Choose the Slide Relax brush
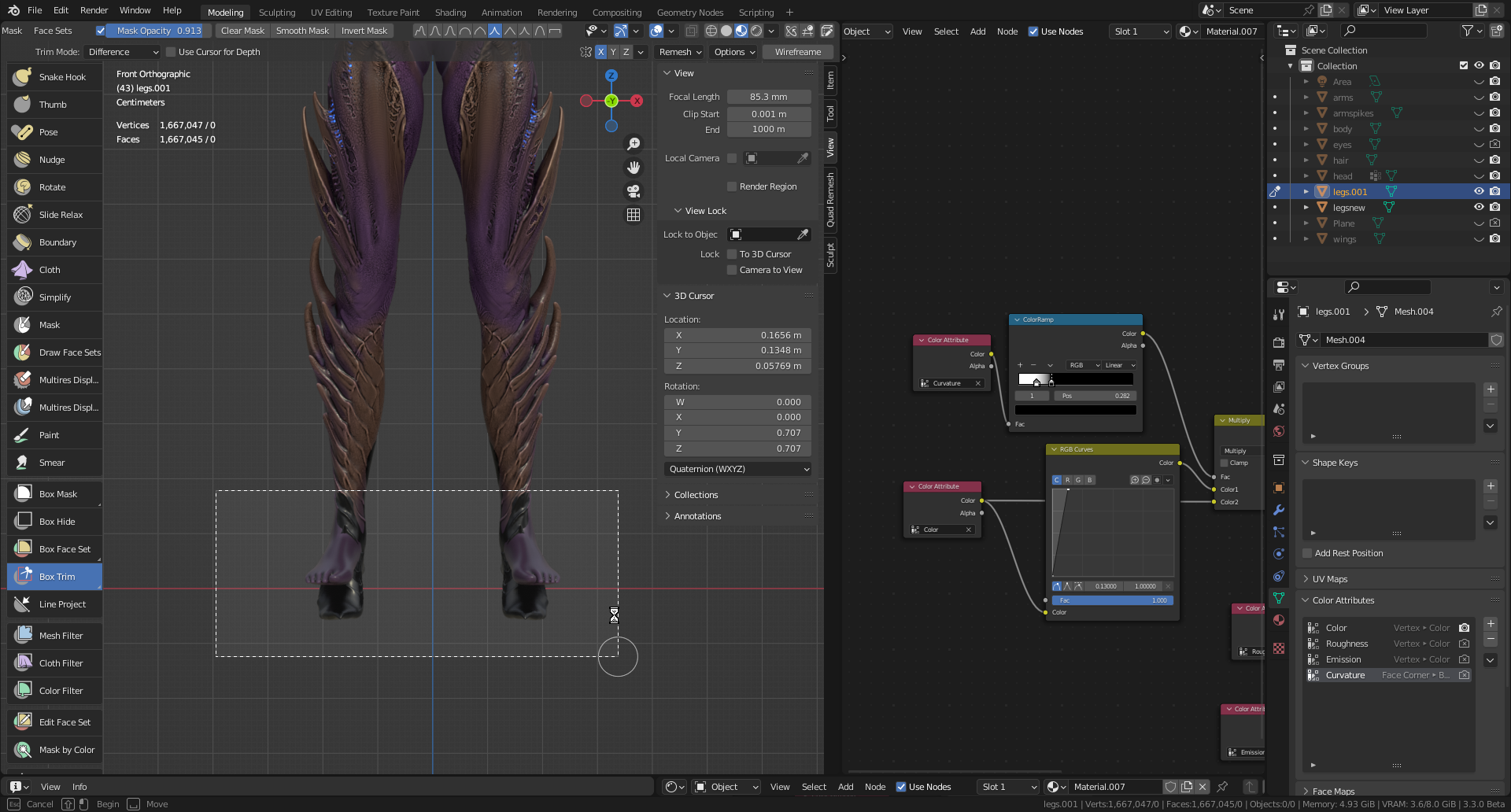The width and height of the screenshot is (1511, 812). click(54, 215)
